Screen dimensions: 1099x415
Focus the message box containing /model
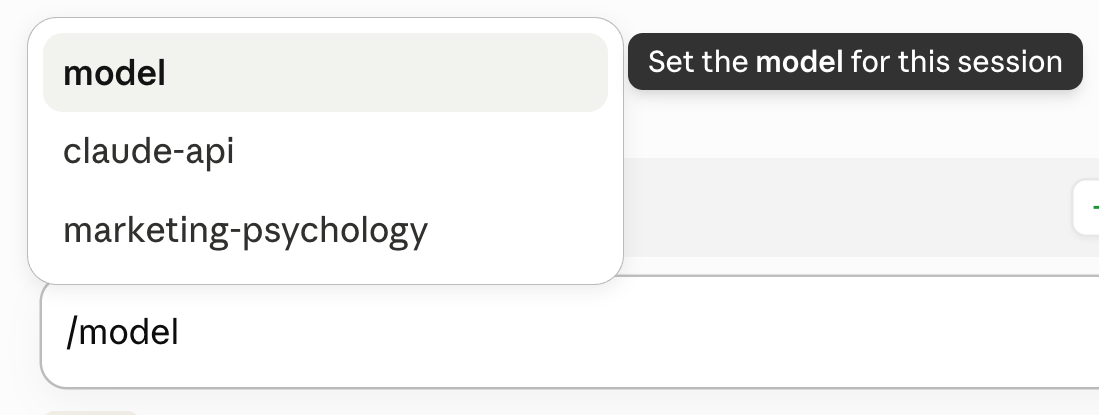tap(569, 332)
